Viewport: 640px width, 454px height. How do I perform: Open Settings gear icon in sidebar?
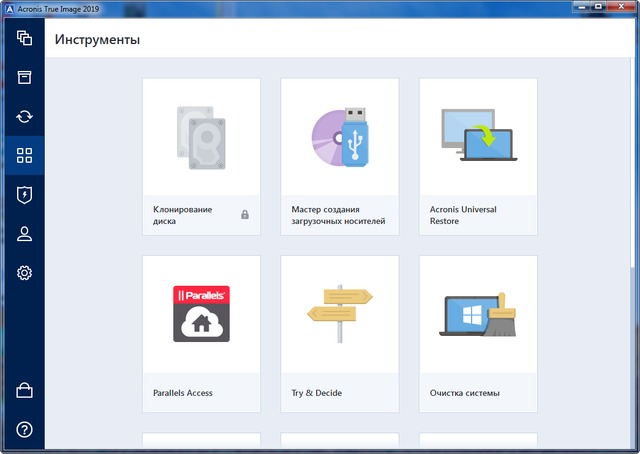click(25, 273)
